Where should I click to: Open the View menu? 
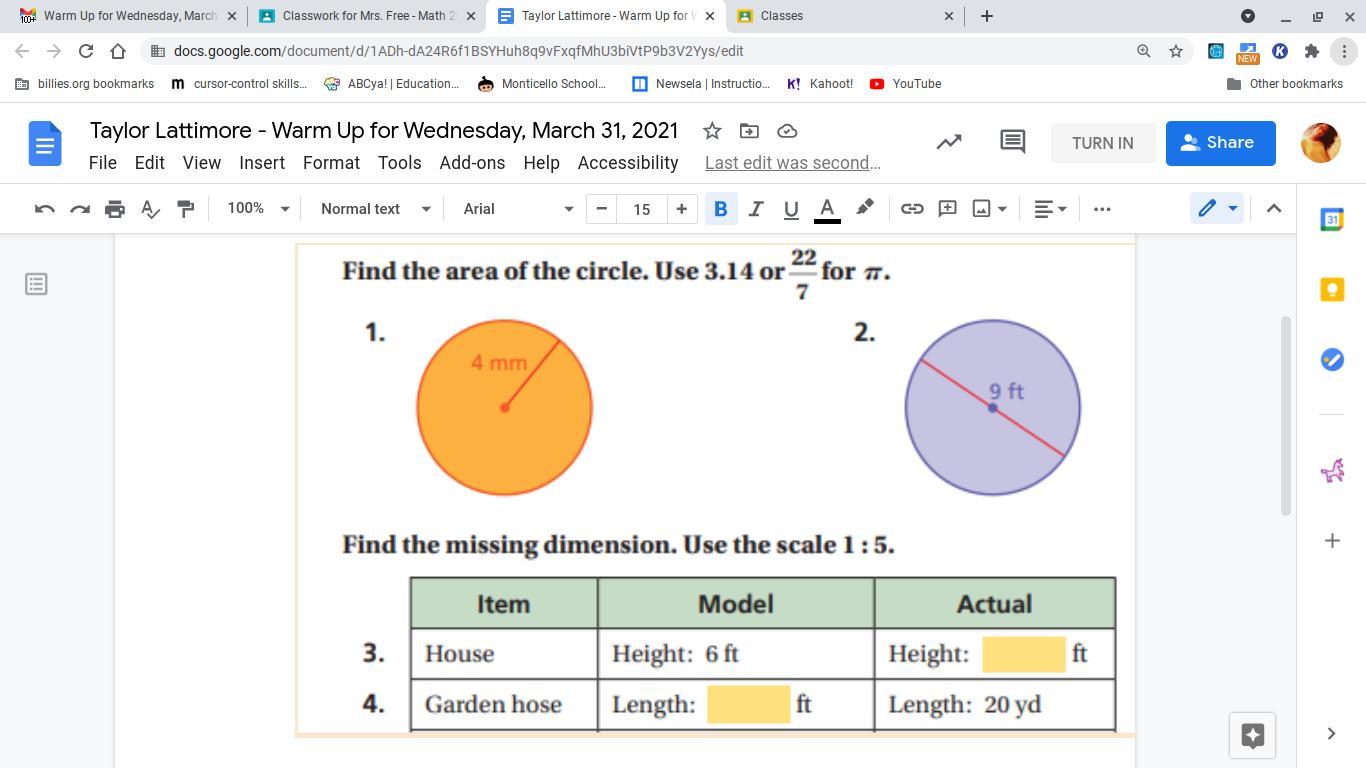tap(201, 163)
